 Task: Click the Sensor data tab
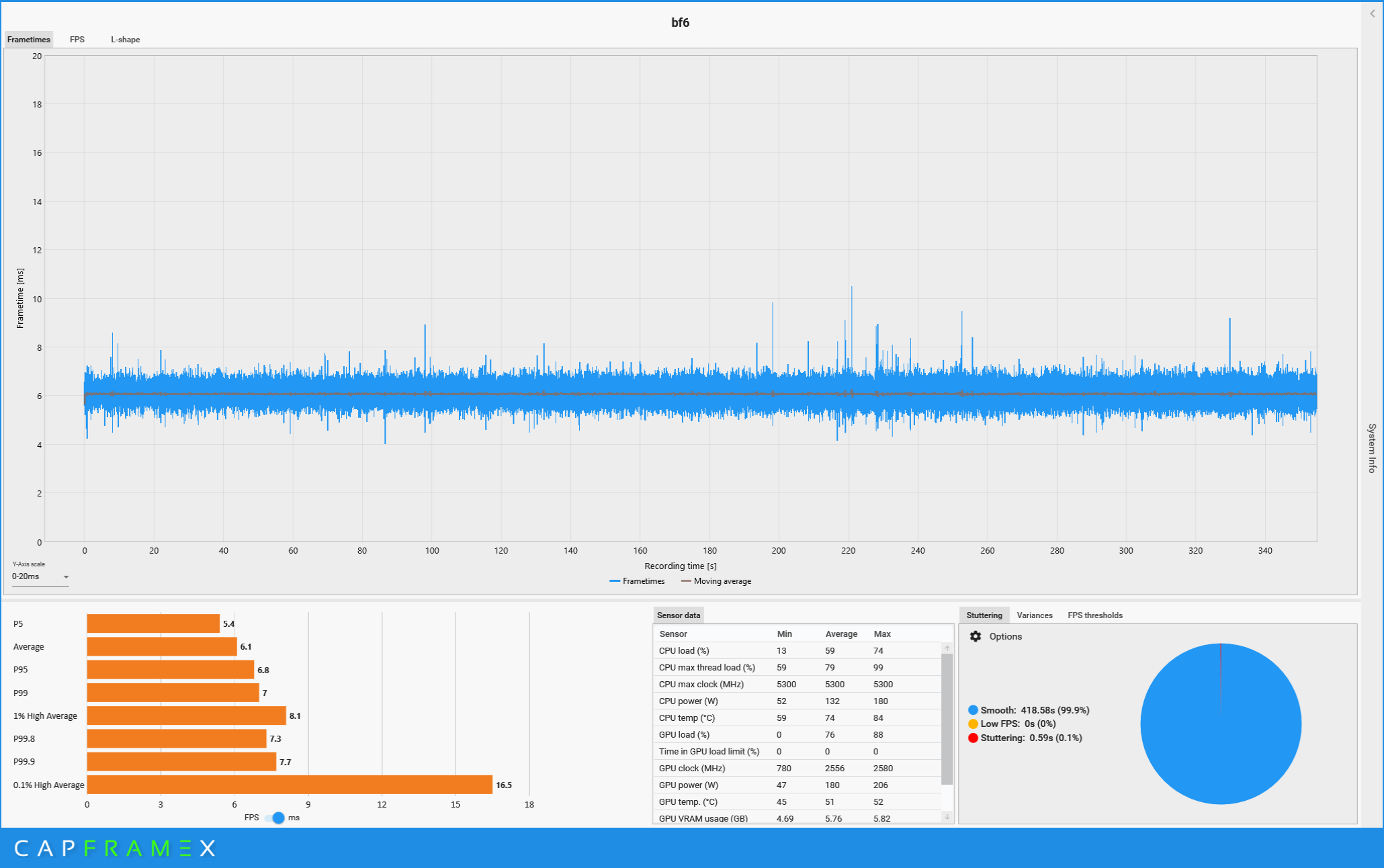[x=678, y=615]
